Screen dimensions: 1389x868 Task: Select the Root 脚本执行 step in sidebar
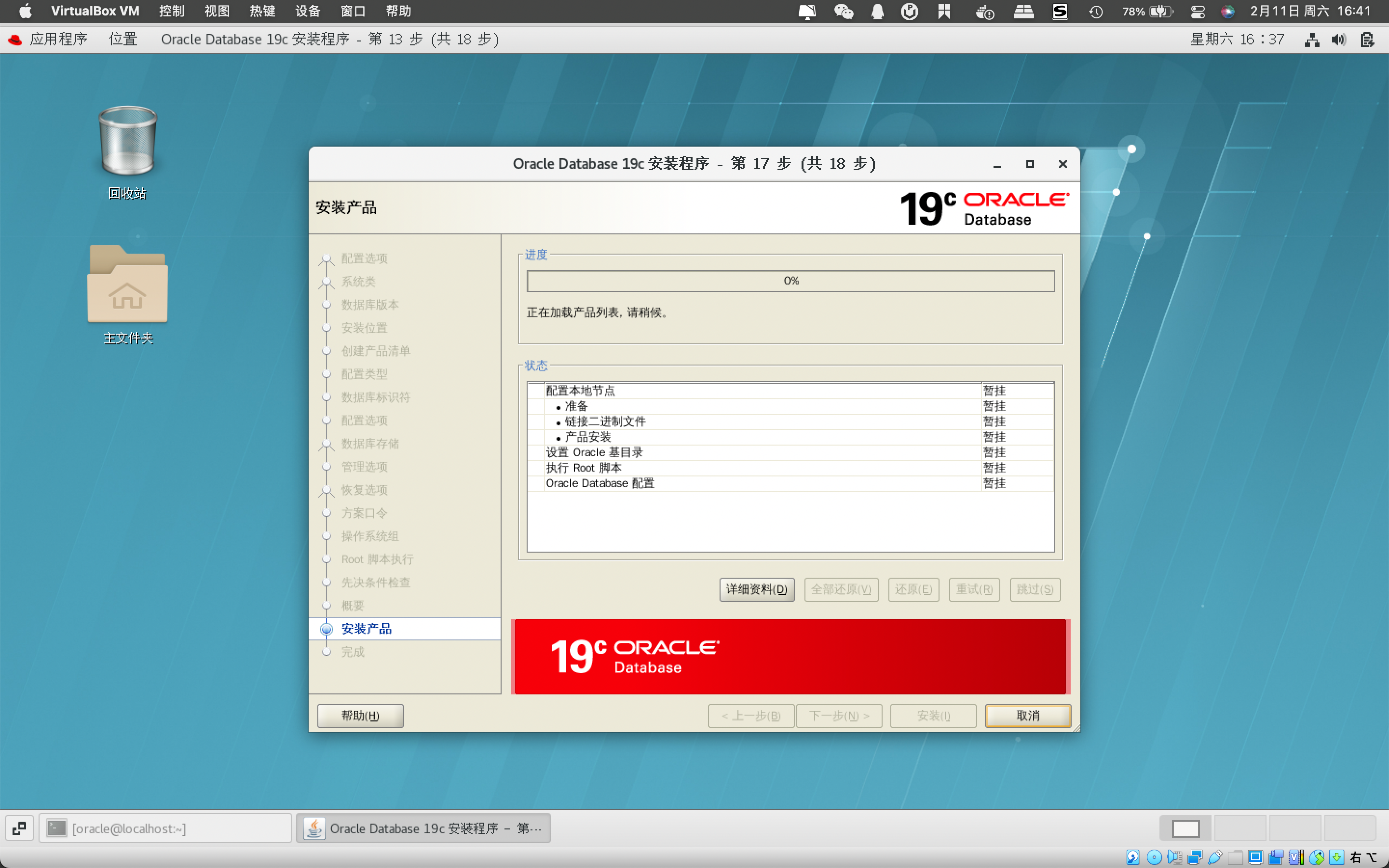377,559
